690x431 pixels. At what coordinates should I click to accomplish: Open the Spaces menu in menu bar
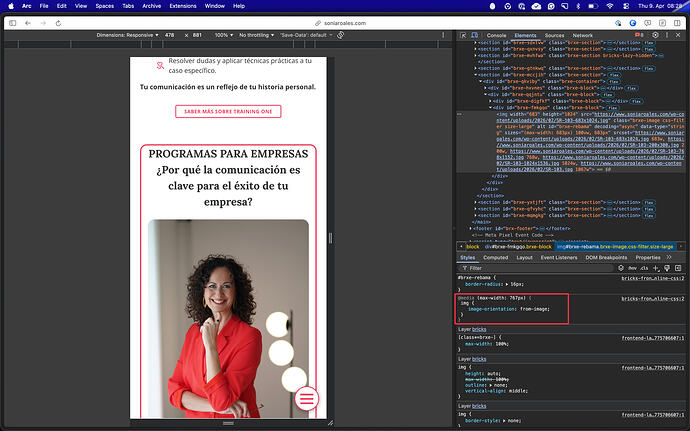coord(105,6)
